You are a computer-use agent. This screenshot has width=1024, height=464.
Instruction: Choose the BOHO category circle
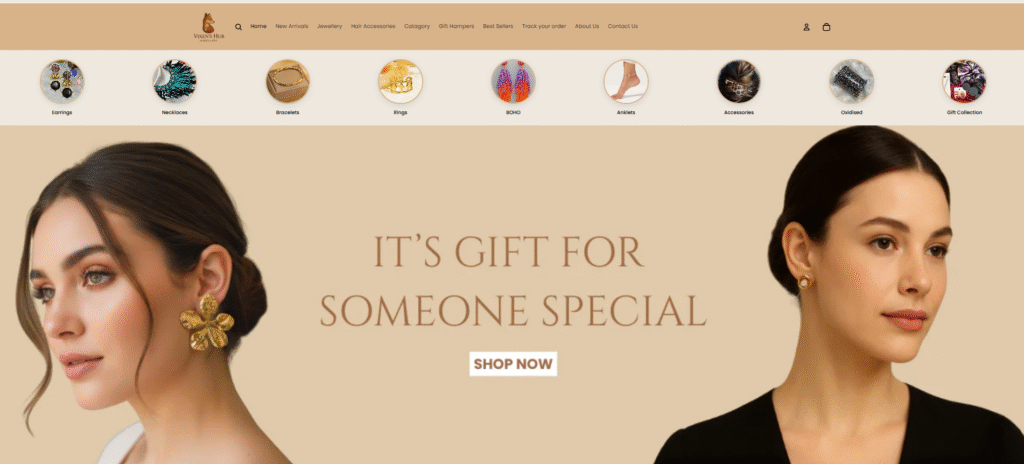coord(513,82)
